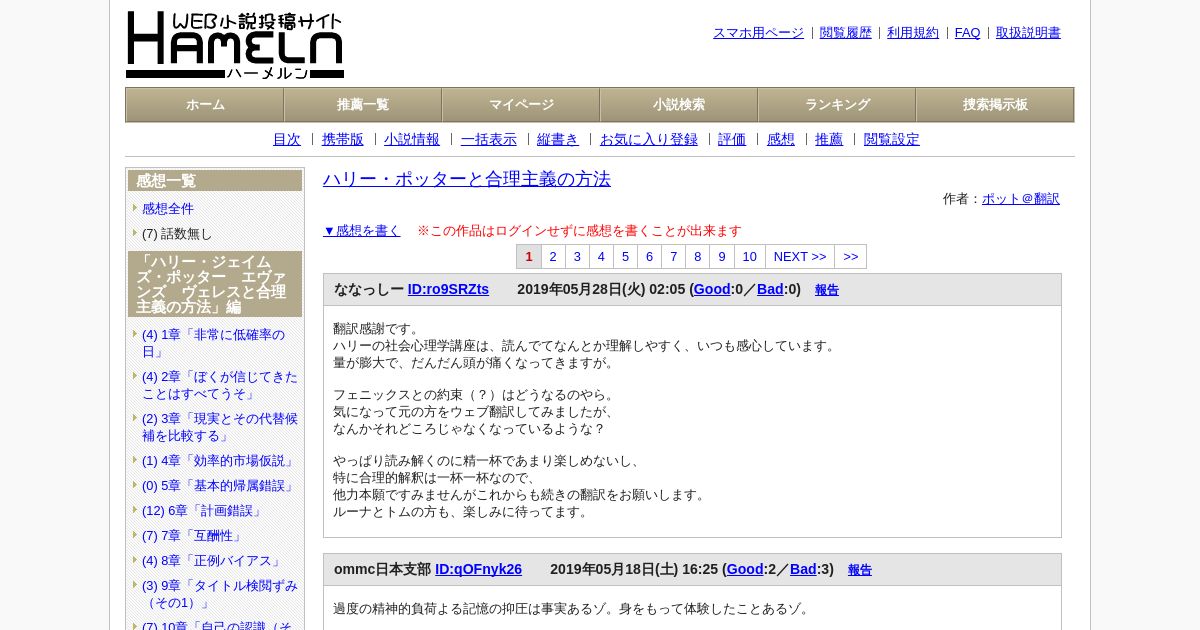The height and width of the screenshot is (630, 1200).
Task: Open 評価 link
Action: (x=732, y=140)
